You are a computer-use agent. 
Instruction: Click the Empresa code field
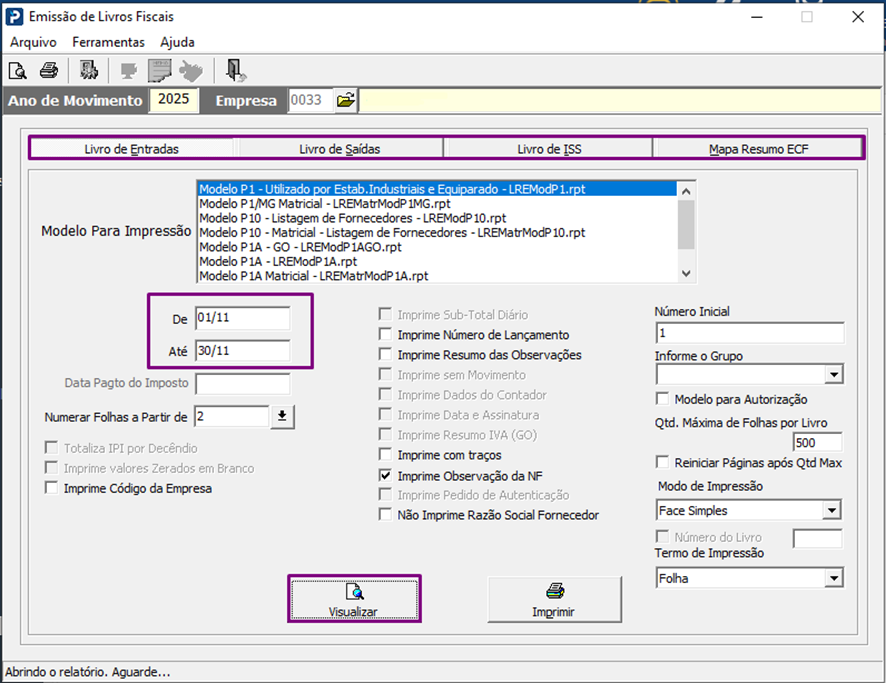tap(310, 101)
